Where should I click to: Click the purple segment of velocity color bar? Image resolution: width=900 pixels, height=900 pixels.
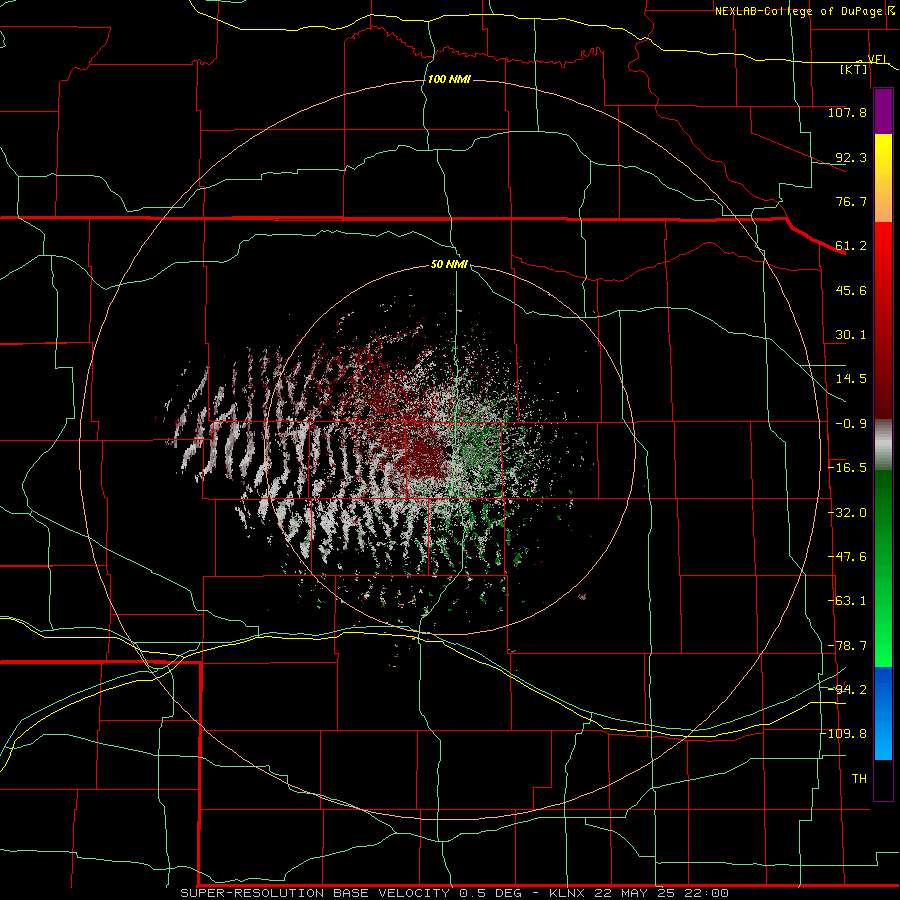[x=883, y=111]
